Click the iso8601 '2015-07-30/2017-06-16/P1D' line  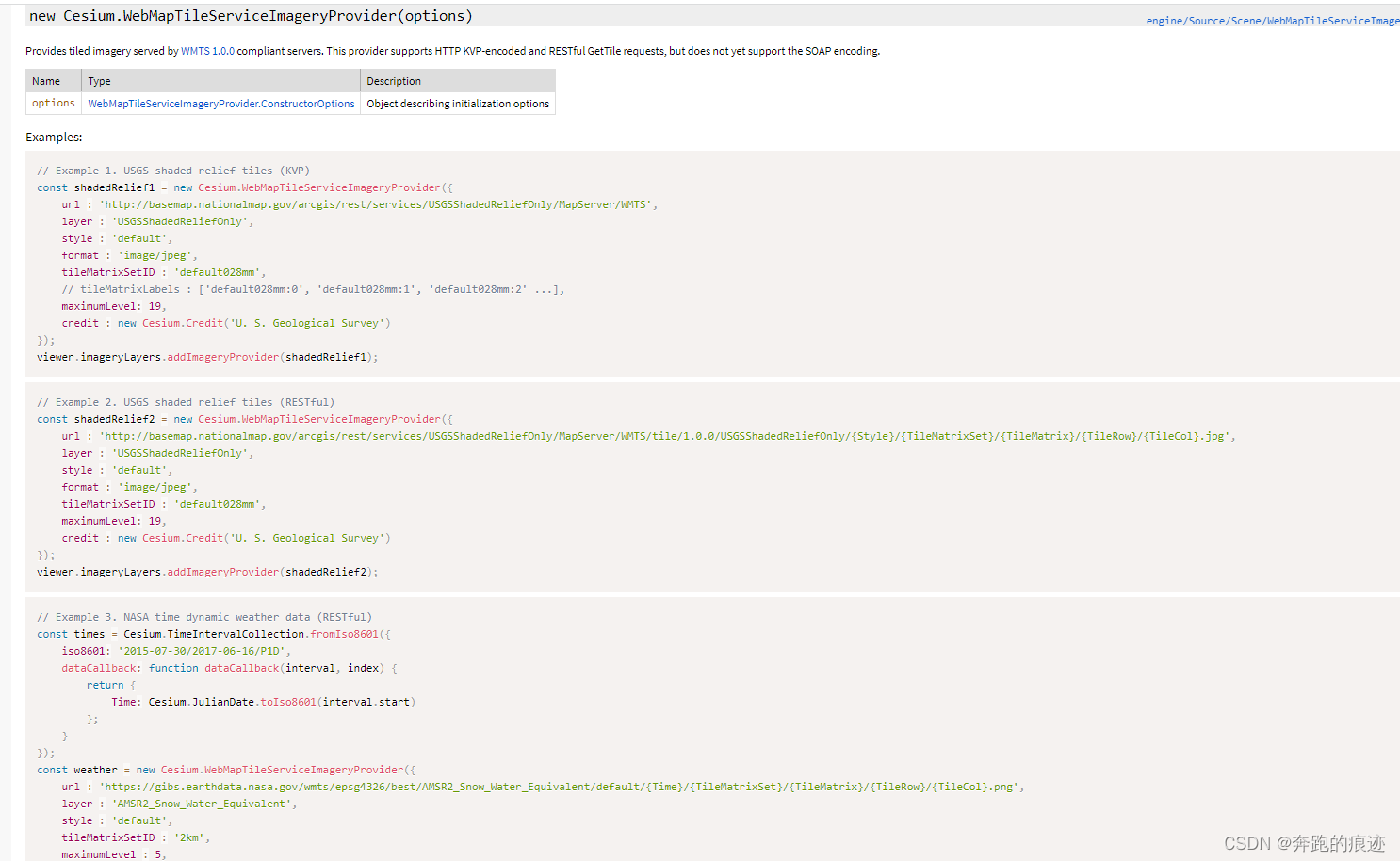(x=176, y=651)
